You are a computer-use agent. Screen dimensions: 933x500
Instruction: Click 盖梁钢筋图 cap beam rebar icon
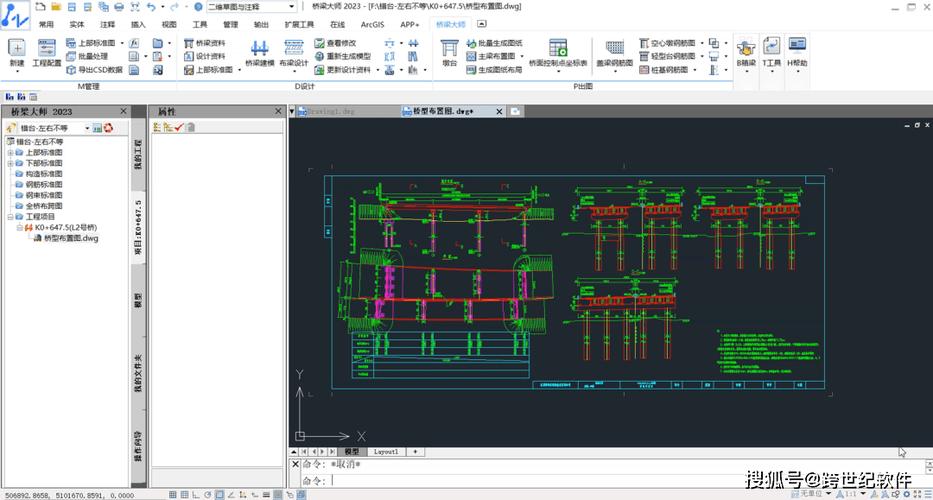615,52
